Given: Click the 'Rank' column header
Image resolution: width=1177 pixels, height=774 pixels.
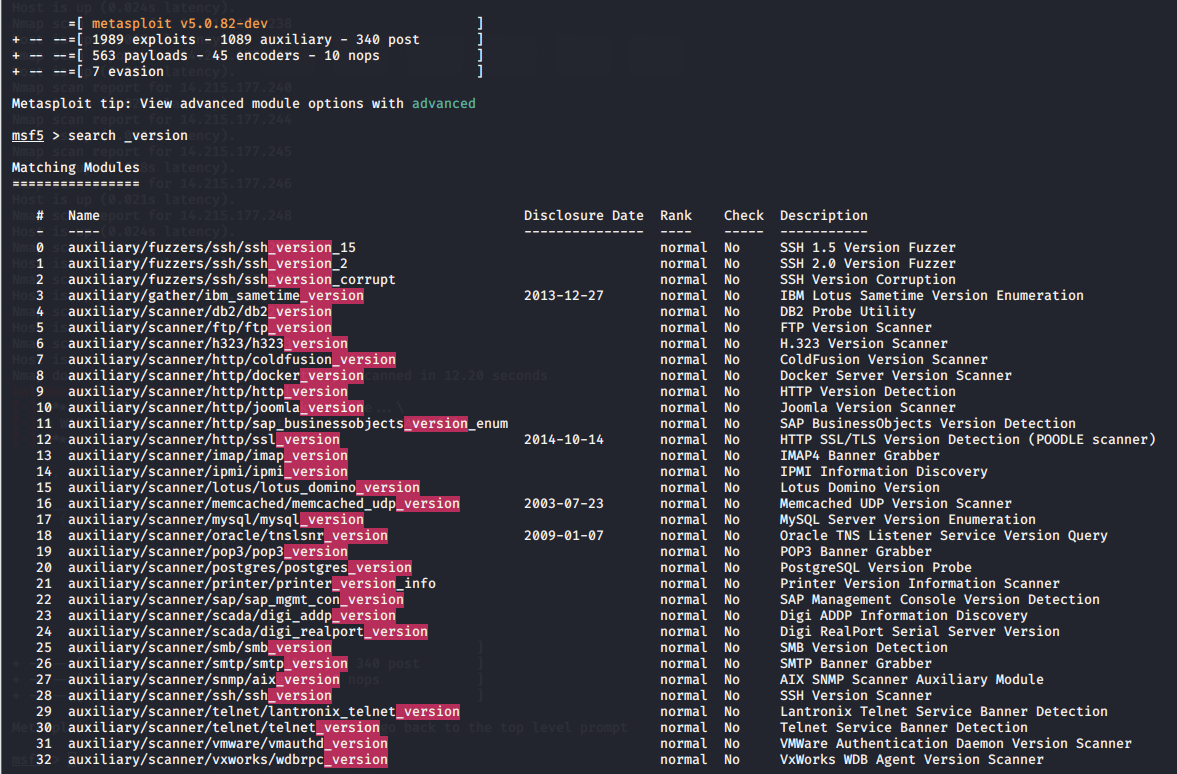Looking at the screenshot, I should (x=675, y=215).
